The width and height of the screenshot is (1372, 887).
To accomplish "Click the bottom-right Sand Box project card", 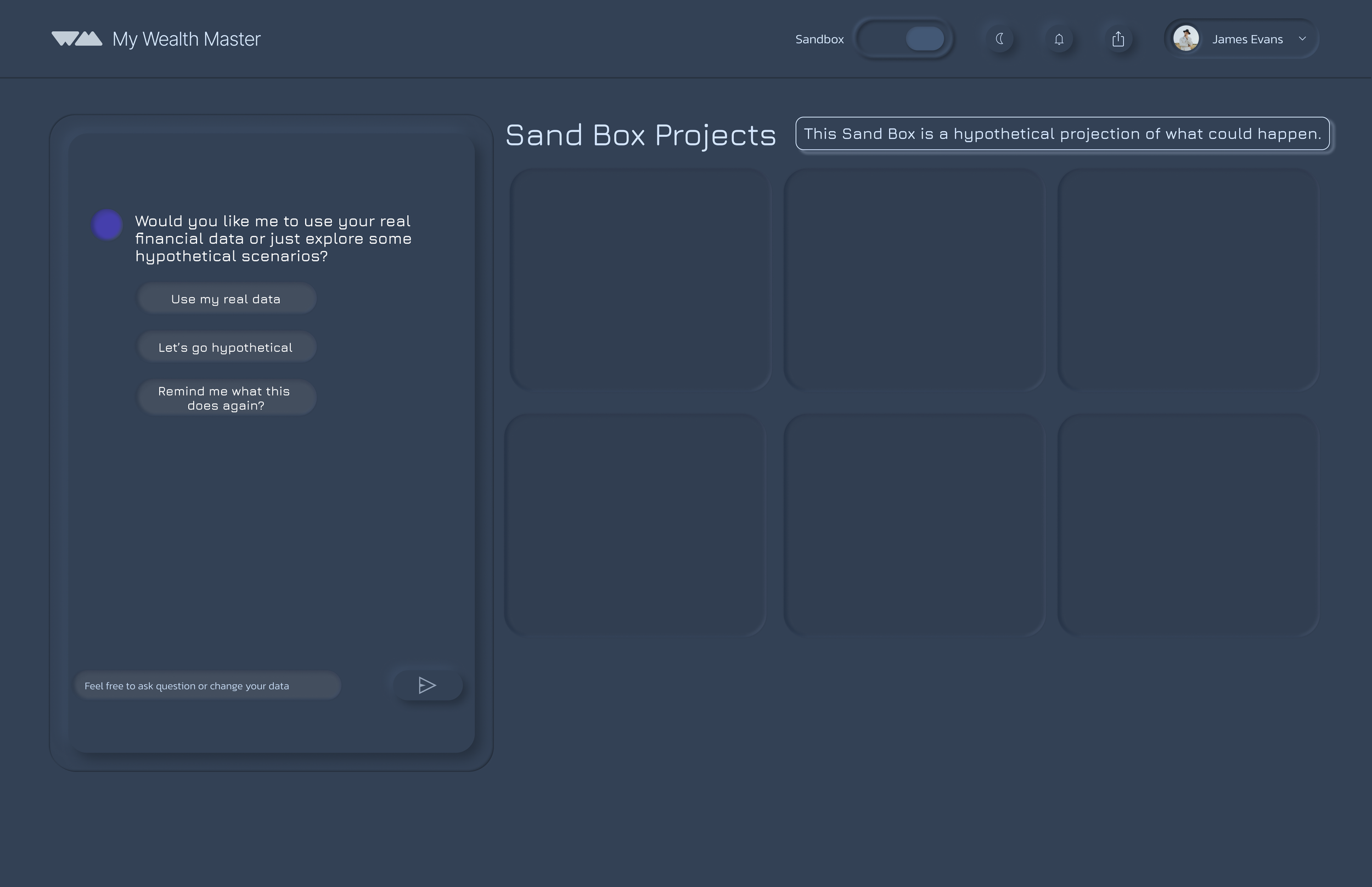I will [x=1188, y=525].
